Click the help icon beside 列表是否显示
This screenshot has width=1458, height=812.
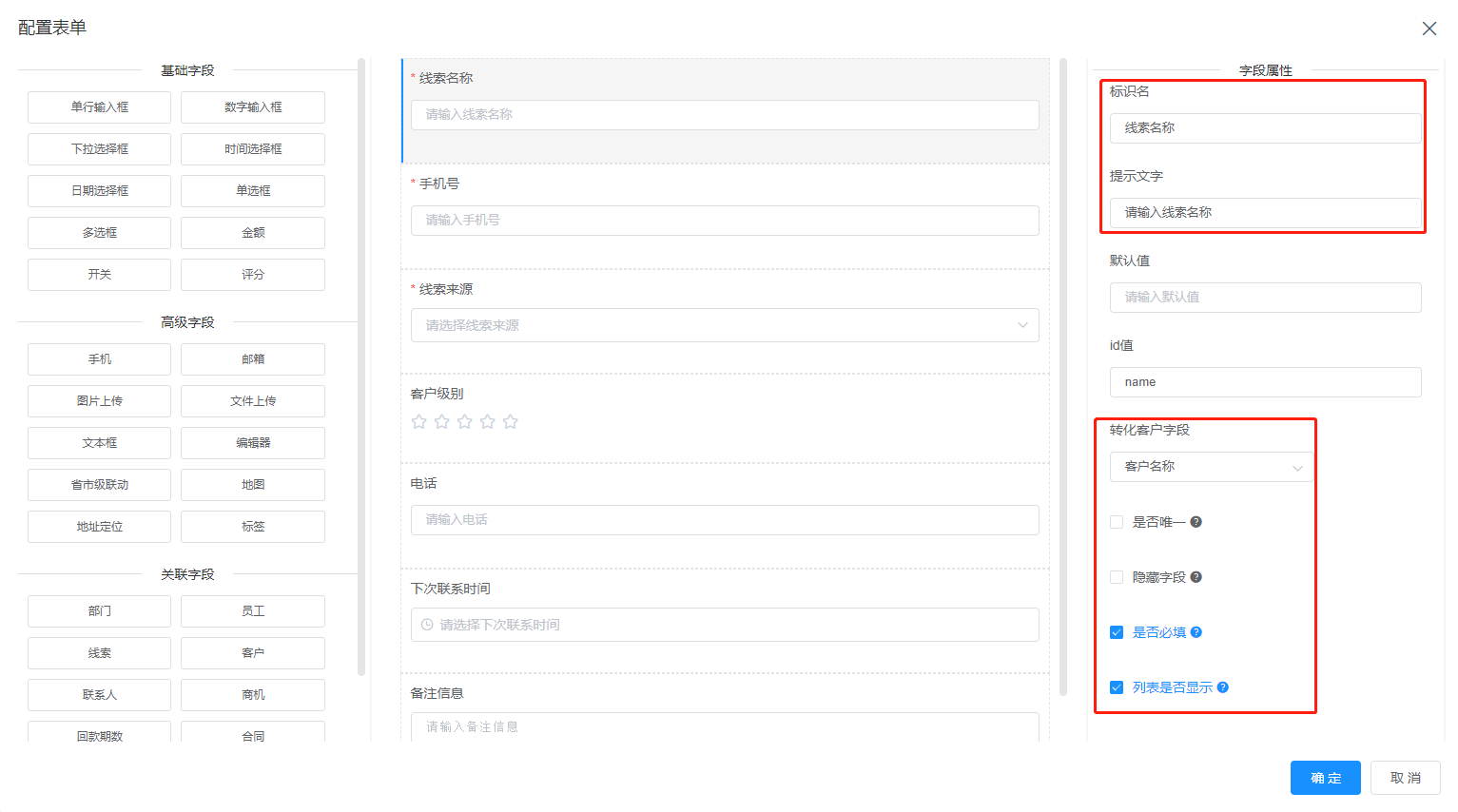(x=1223, y=687)
